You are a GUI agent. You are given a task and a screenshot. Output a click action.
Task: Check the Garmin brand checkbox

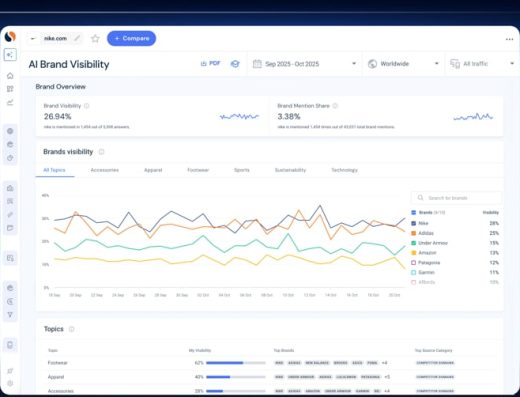click(414, 273)
